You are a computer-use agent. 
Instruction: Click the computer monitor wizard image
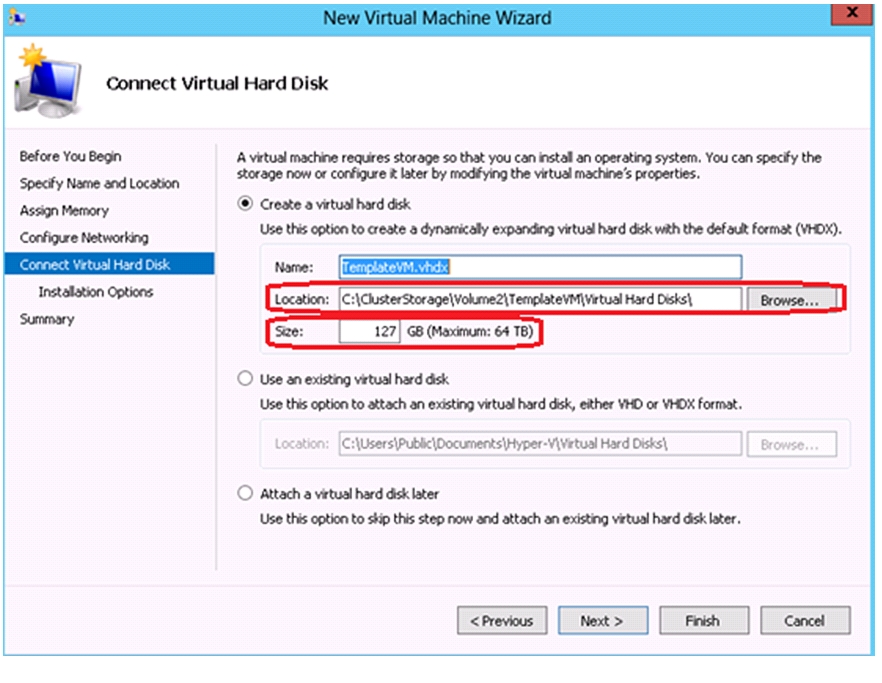(x=48, y=81)
